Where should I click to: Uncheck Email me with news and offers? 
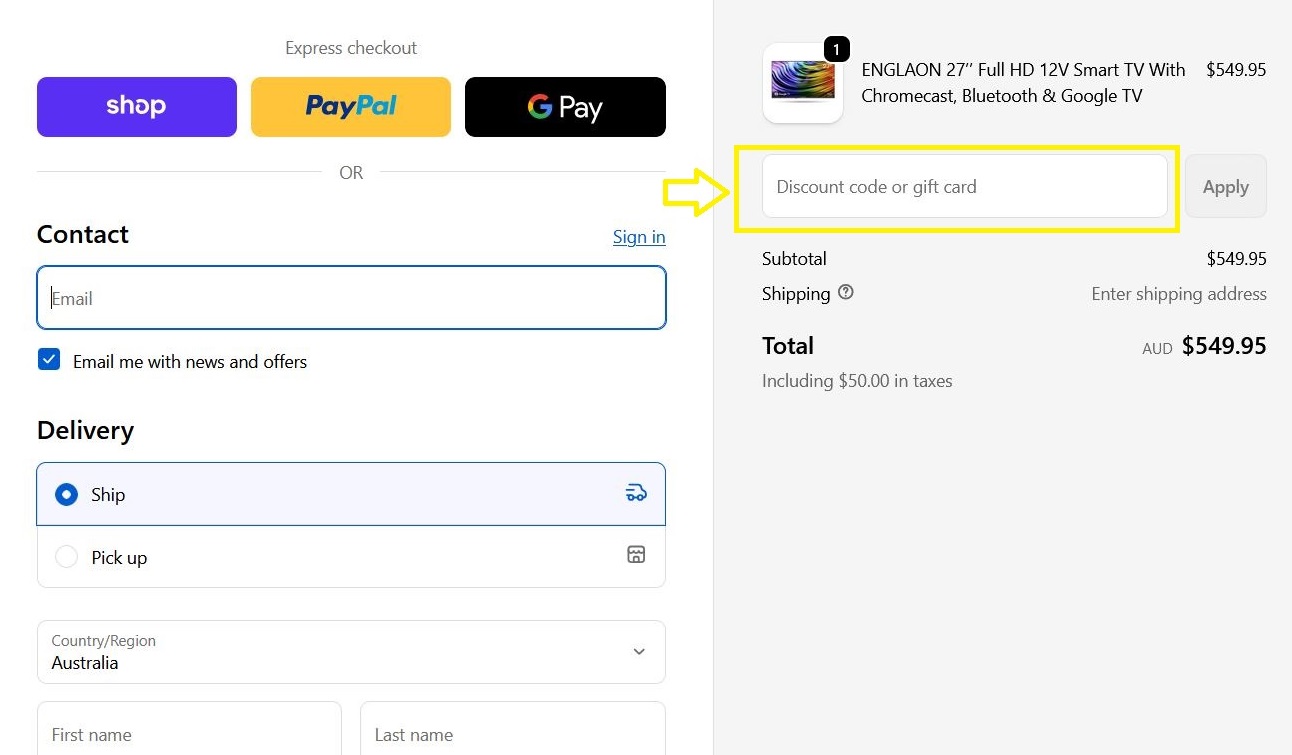click(x=49, y=360)
